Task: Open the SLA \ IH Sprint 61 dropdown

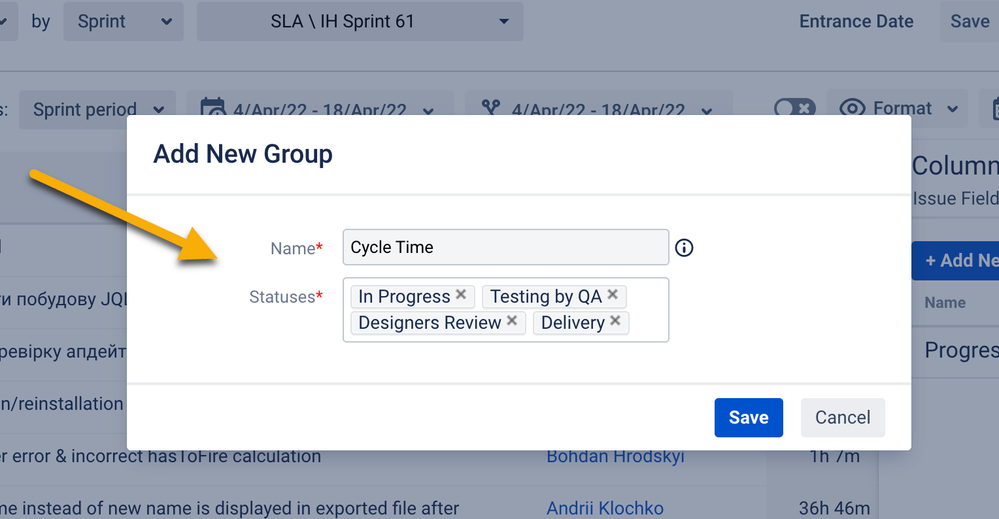Action: click(360, 22)
